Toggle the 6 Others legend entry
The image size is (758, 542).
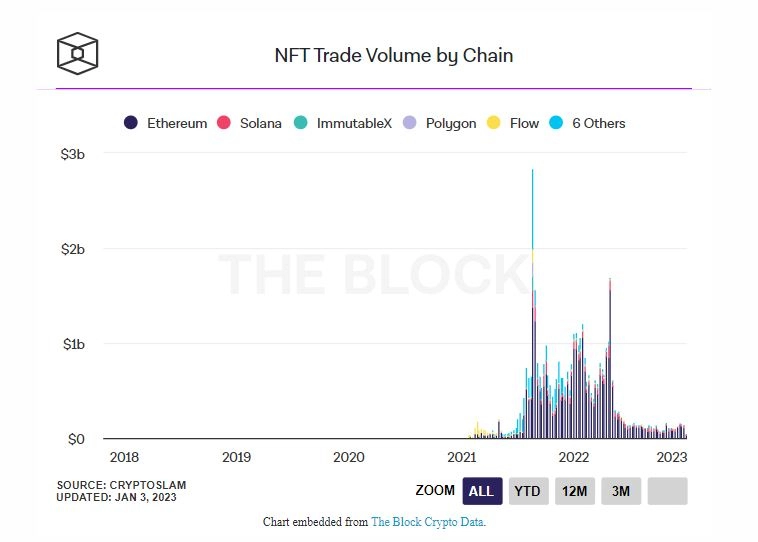587,123
